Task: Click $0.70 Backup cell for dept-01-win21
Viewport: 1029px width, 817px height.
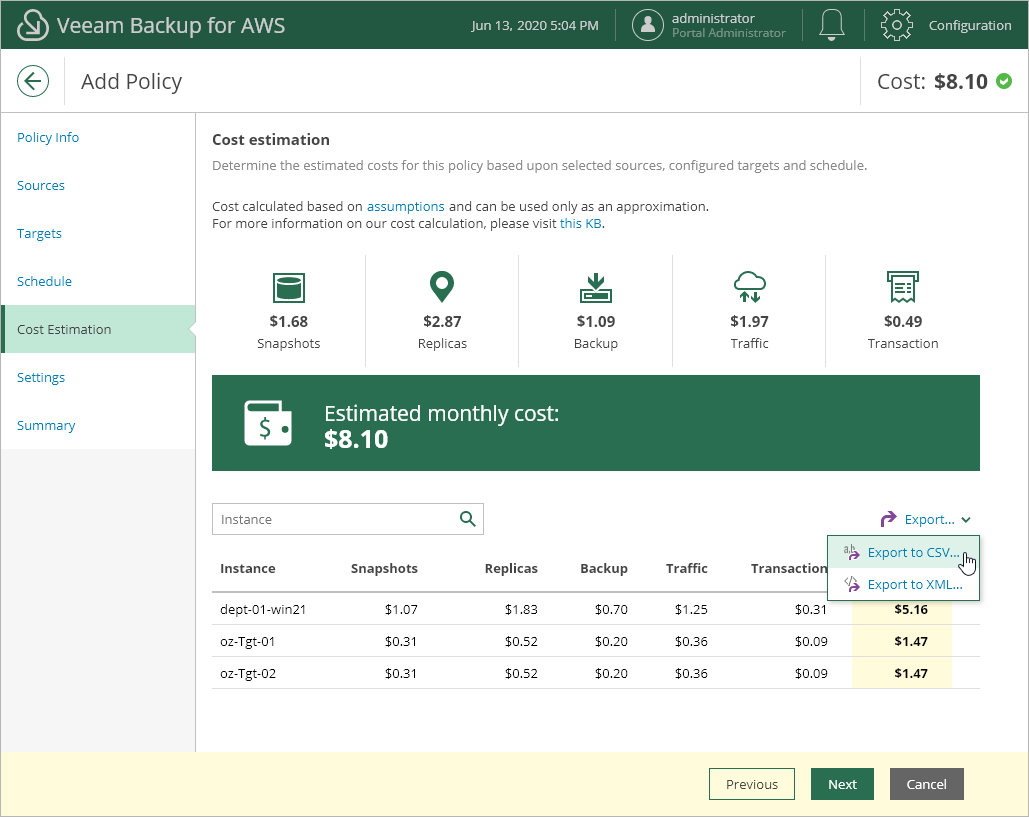Action: point(611,609)
